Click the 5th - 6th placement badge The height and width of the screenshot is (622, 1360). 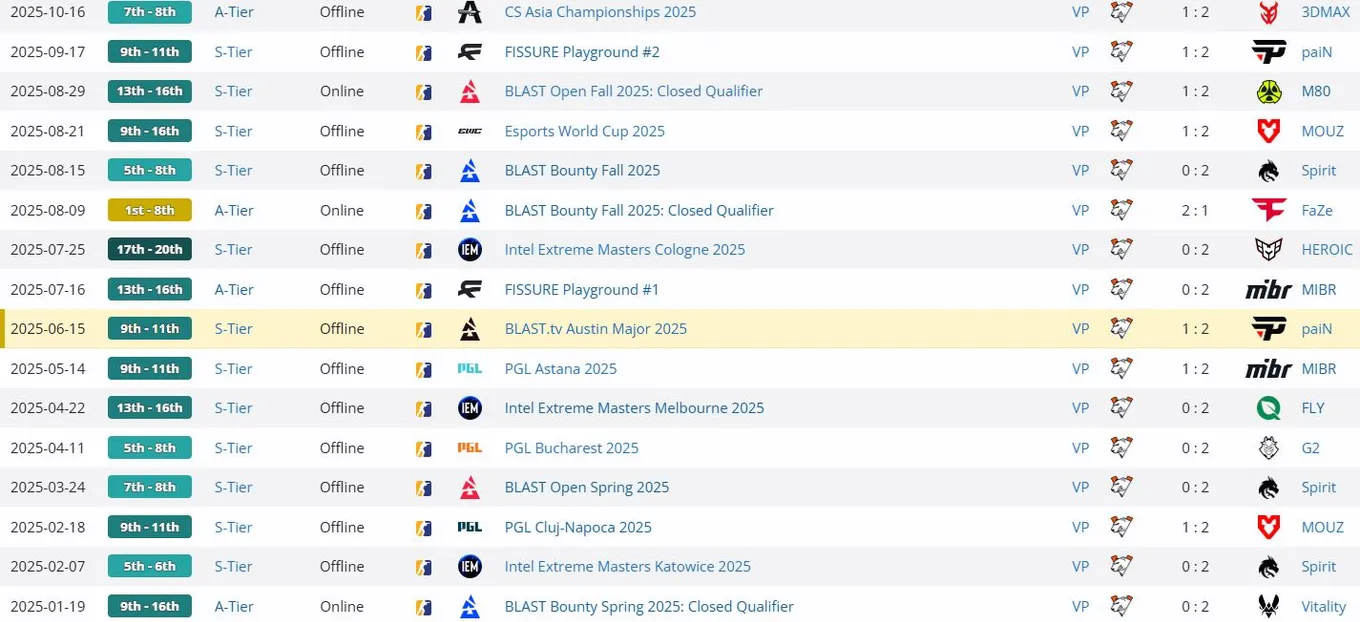pyautogui.click(x=150, y=567)
